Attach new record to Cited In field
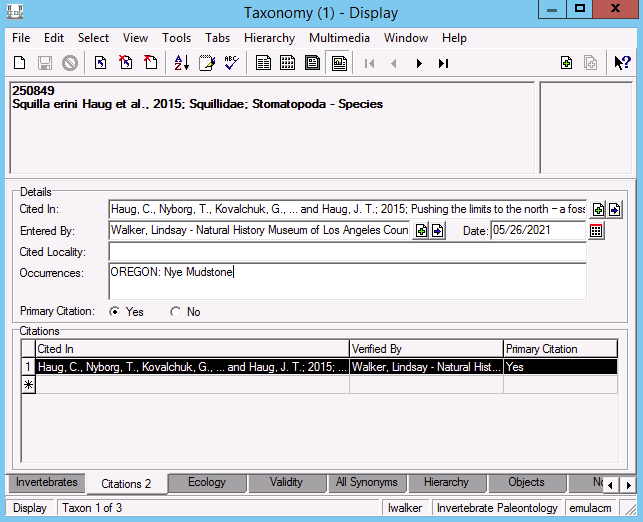Viewport: 643px width, 522px height. click(598, 210)
